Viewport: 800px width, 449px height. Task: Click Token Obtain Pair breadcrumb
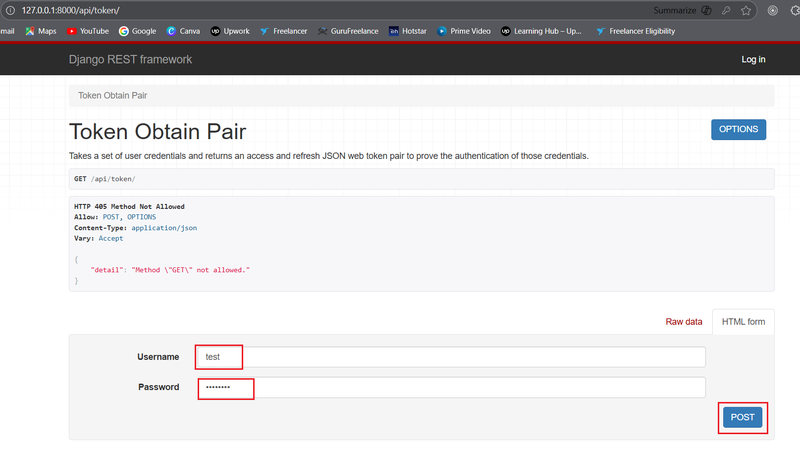(x=112, y=95)
